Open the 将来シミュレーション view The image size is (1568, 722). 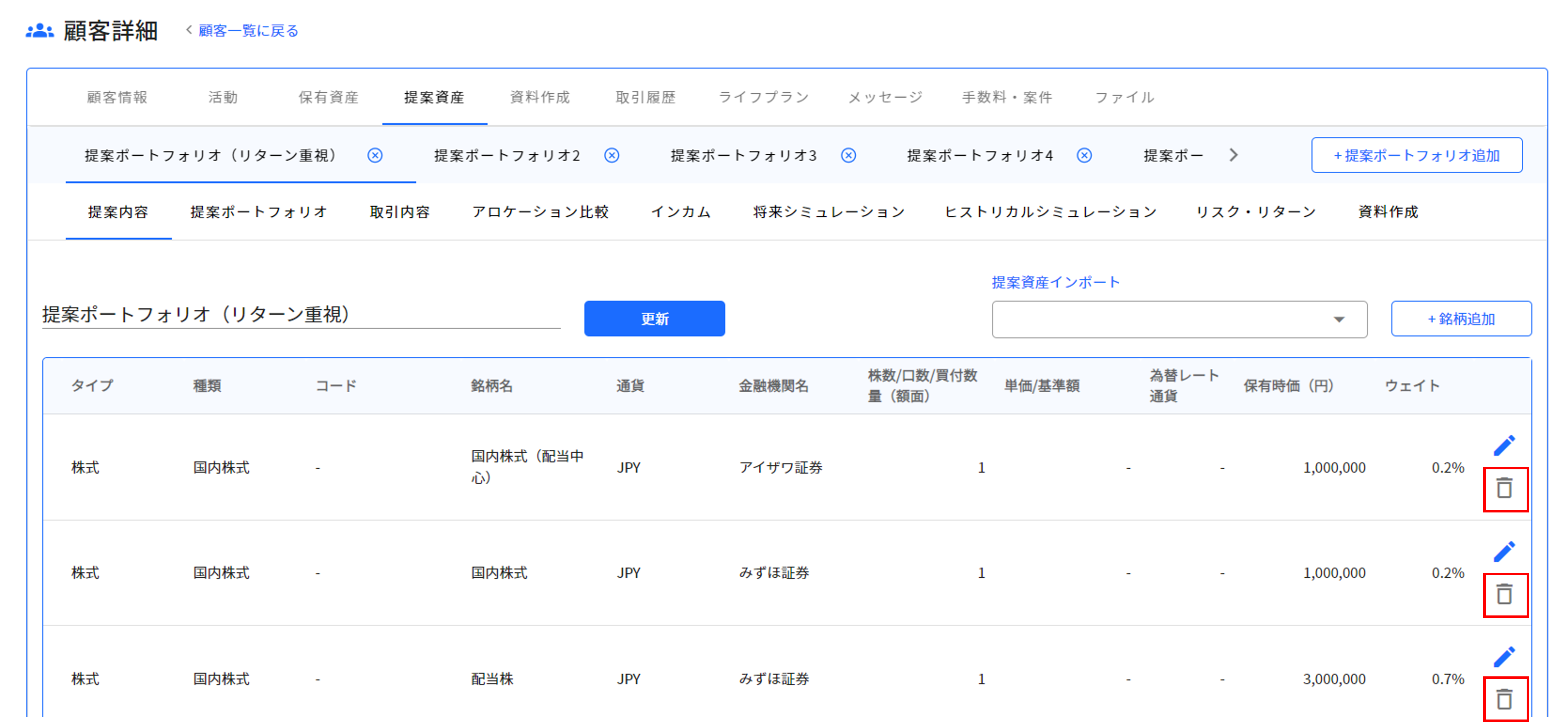(x=829, y=212)
